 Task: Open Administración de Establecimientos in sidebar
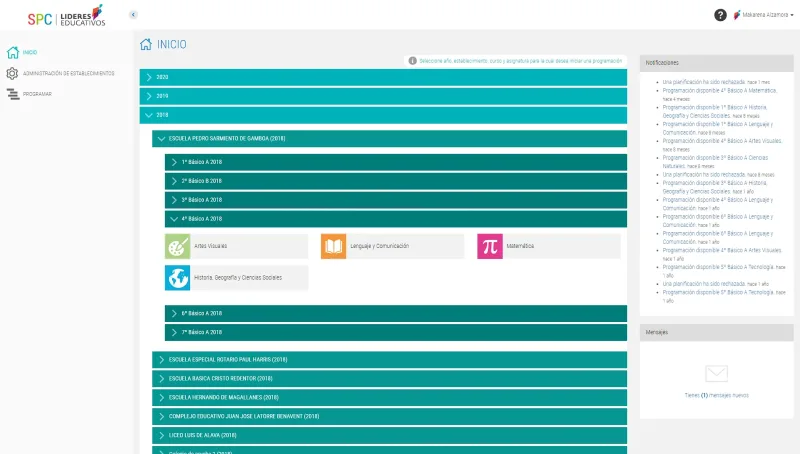tap(61, 73)
